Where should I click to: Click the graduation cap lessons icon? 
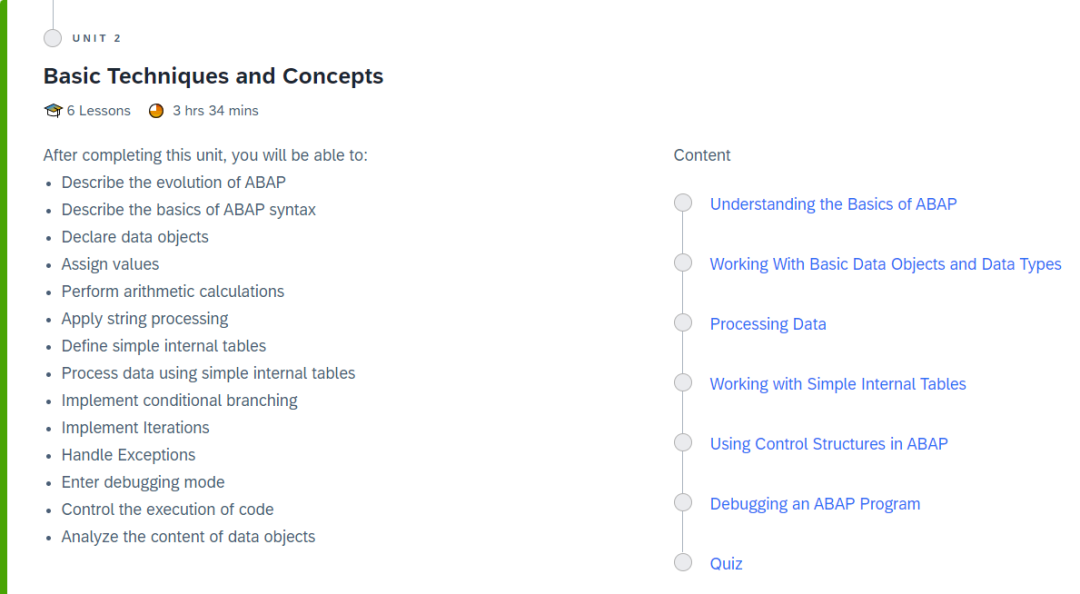pyautogui.click(x=53, y=110)
